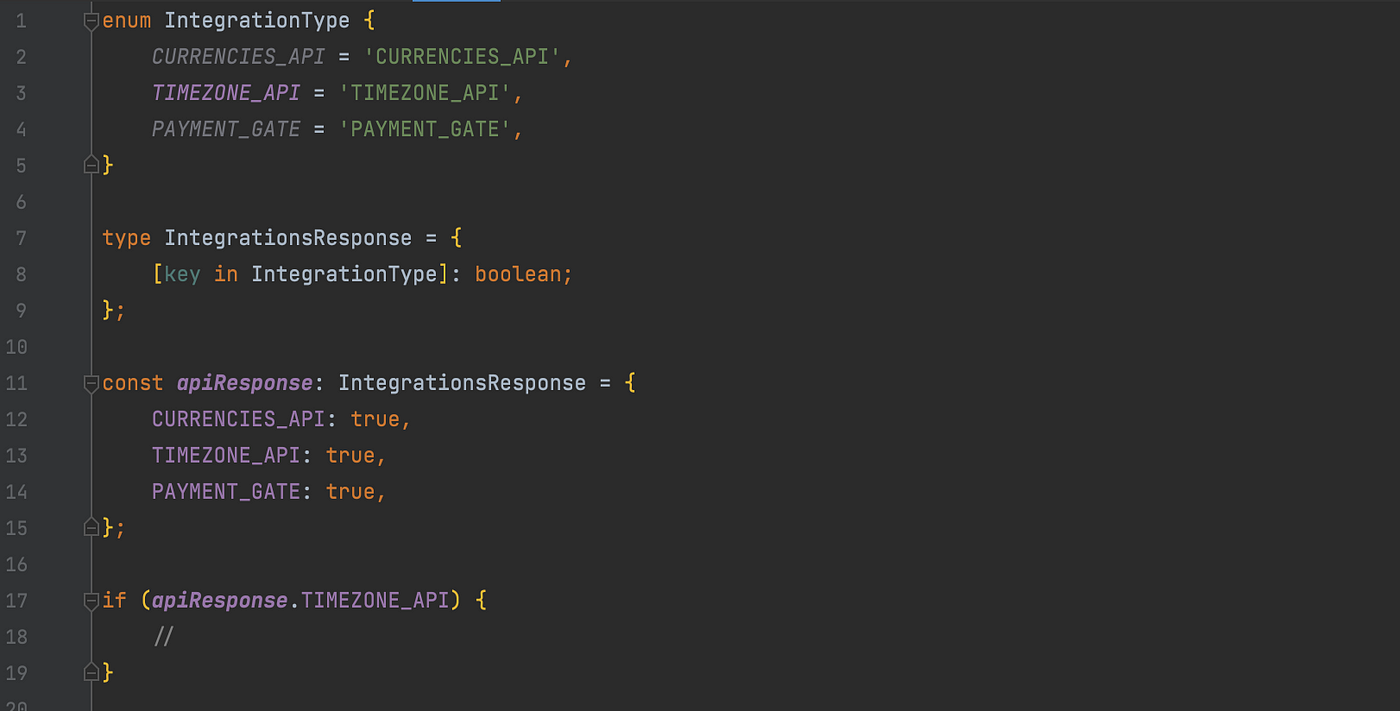Click the true value after CURRENCIES_API
This screenshot has height=711, width=1400.
pyautogui.click(x=375, y=419)
